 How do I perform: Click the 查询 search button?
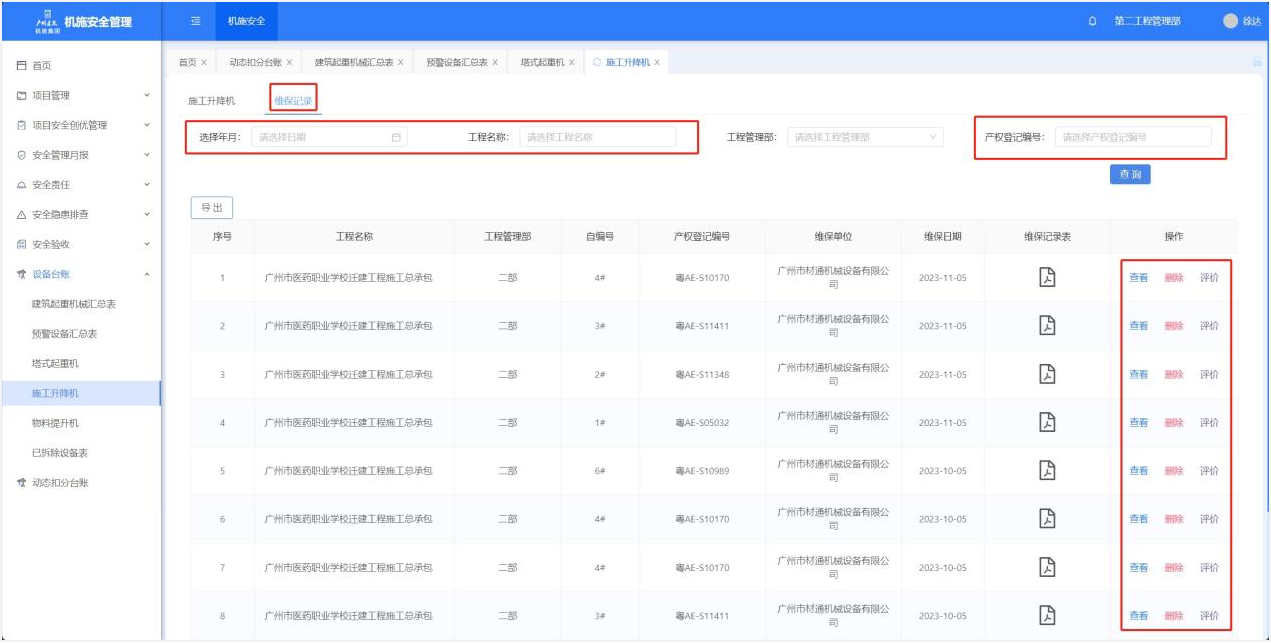click(1130, 174)
